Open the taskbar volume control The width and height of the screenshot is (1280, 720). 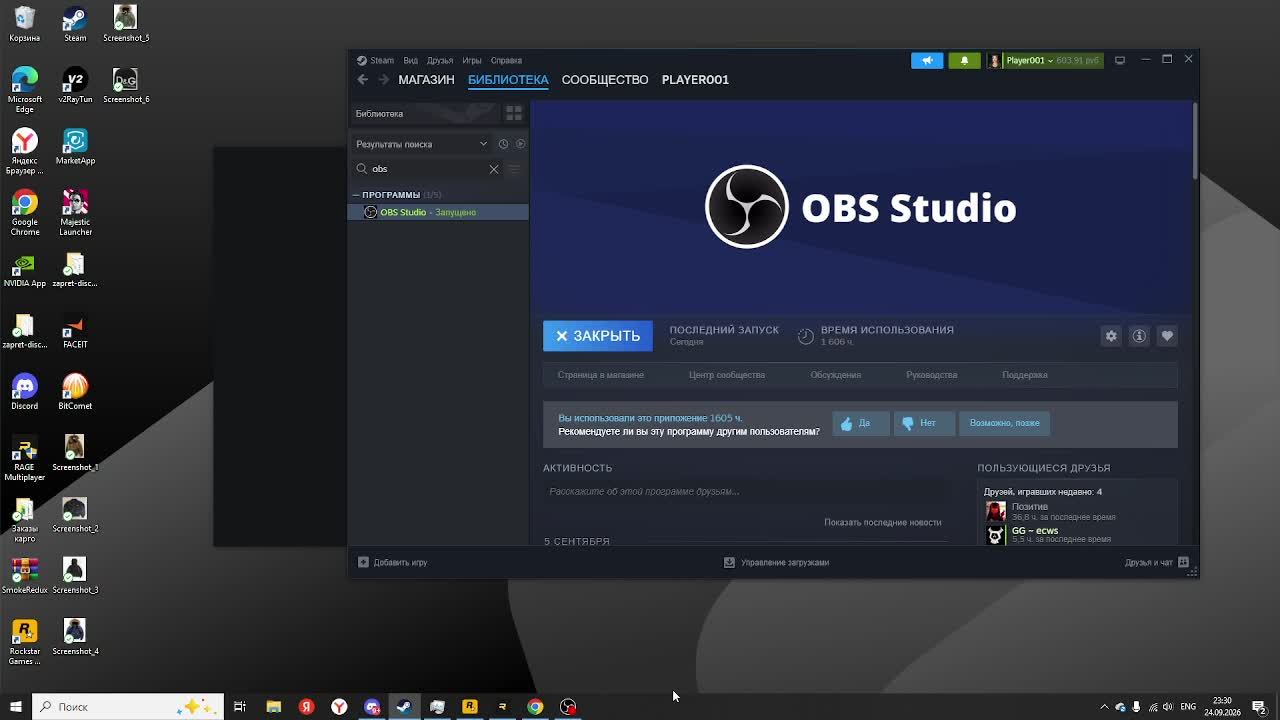(1167, 707)
